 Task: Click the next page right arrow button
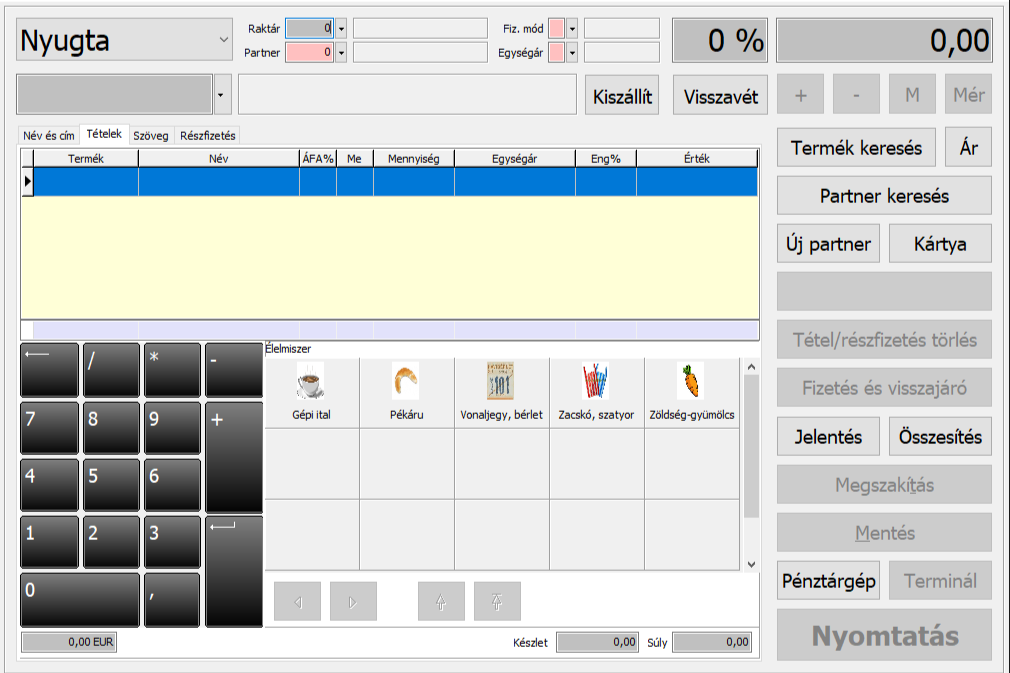(x=353, y=602)
